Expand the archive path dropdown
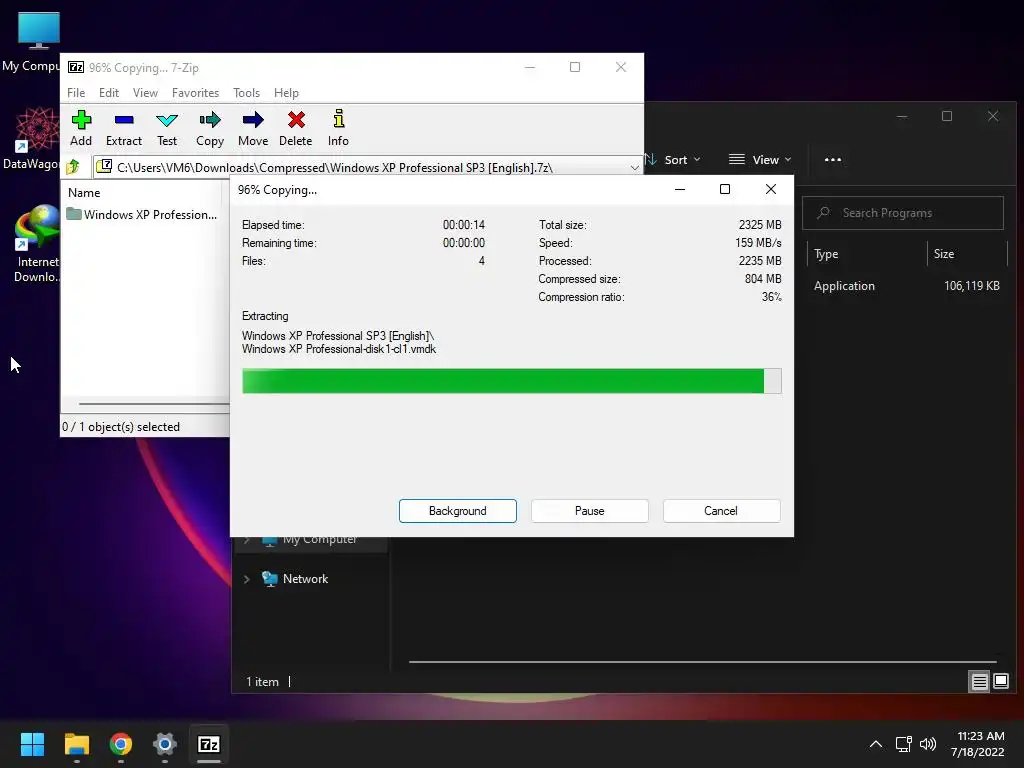 pyautogui.click(x=634, y=168)
